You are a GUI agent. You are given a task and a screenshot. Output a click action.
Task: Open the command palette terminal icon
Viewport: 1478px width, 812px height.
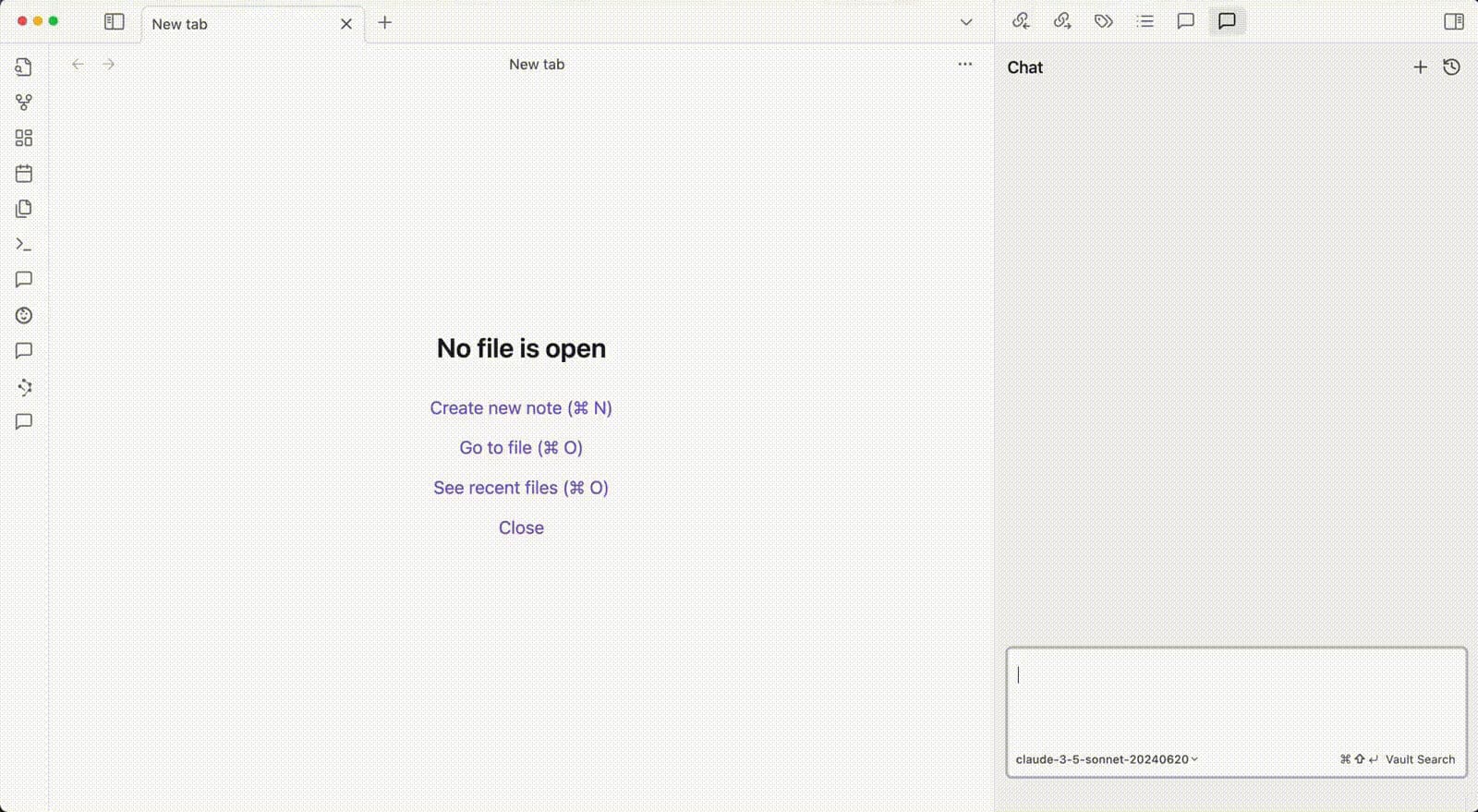[24, 245]
